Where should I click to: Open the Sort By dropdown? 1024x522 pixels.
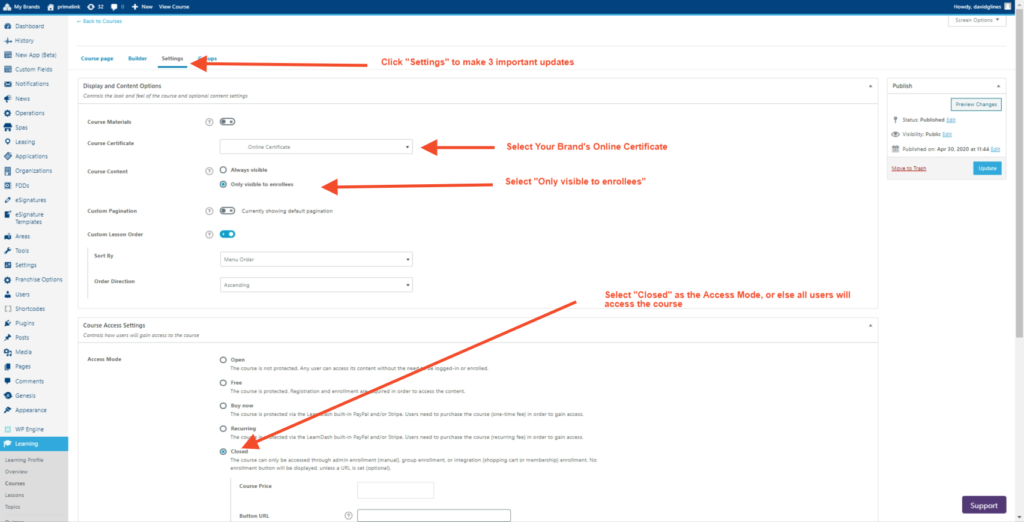316,259
